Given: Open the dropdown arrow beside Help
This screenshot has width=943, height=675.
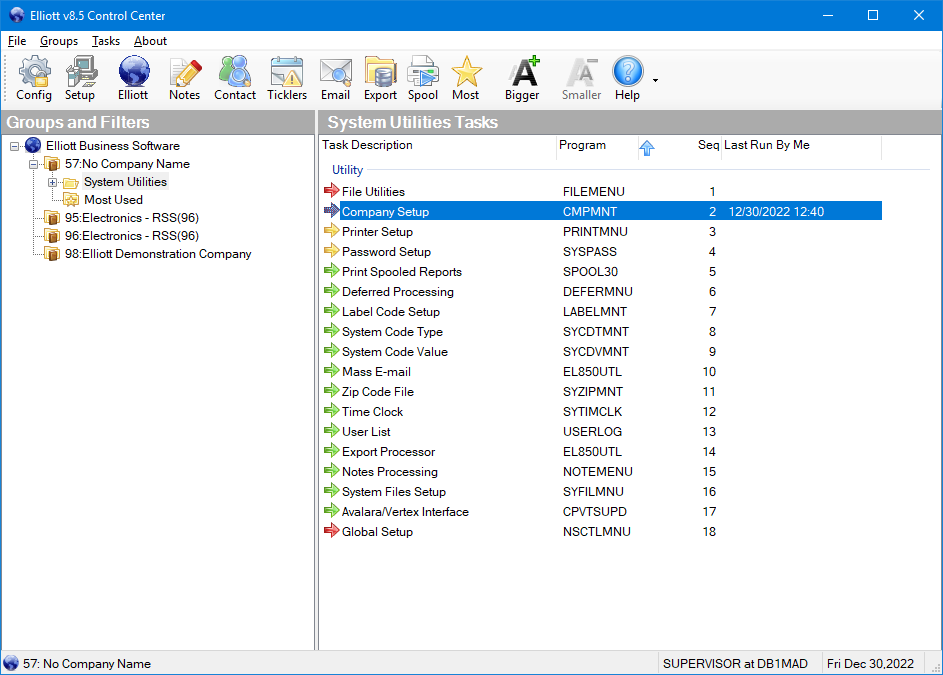Looking at the screenshot, I should pyautogui.click(x=655, y=79).
